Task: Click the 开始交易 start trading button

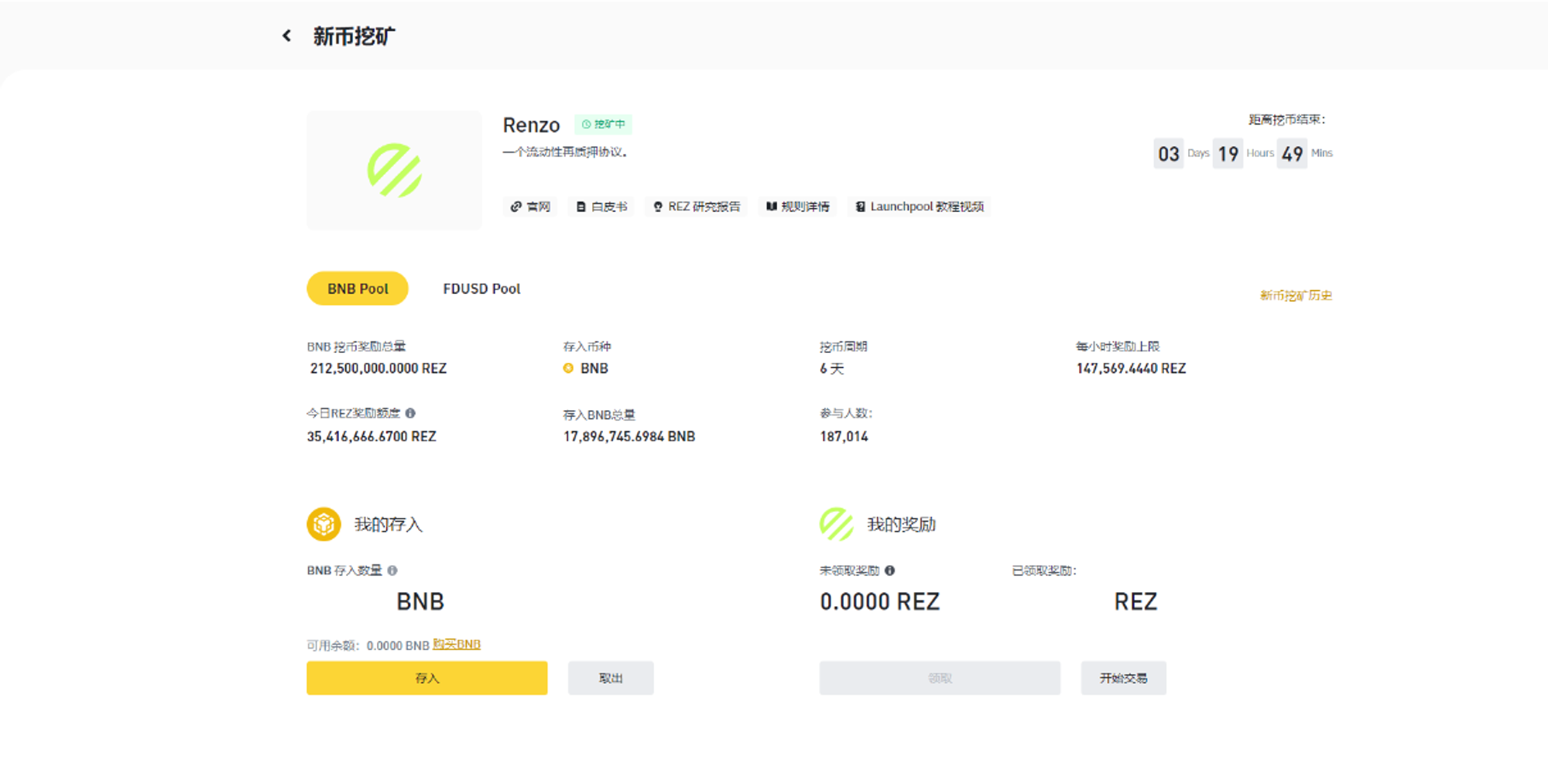Action: click(1123, 678)
